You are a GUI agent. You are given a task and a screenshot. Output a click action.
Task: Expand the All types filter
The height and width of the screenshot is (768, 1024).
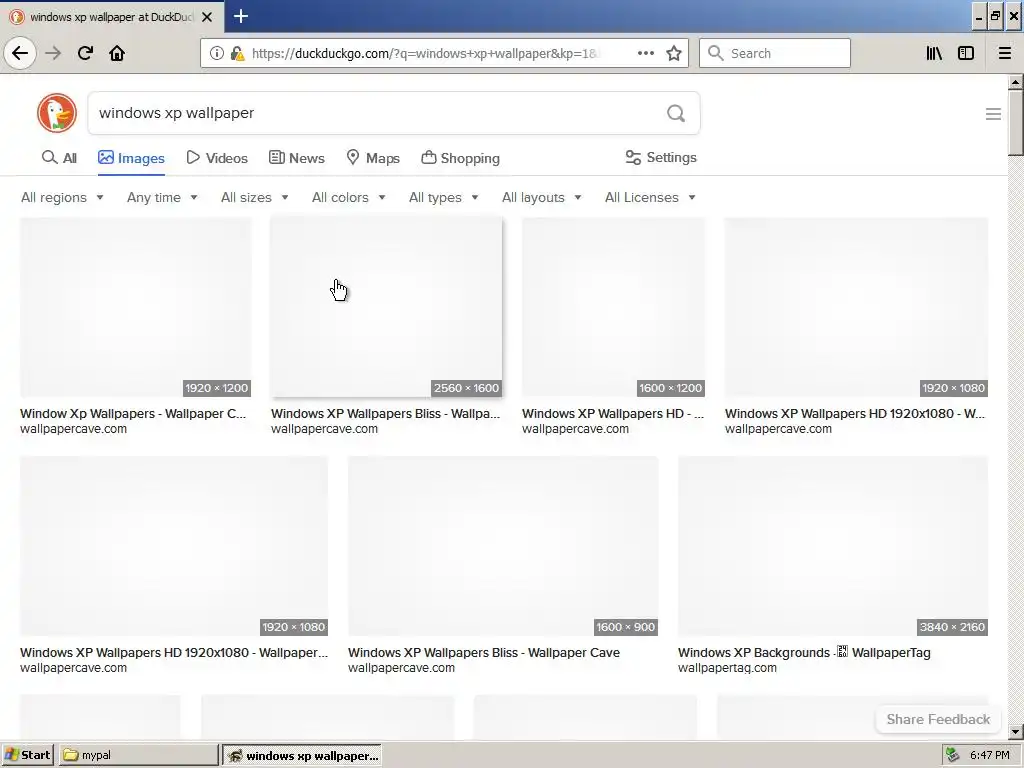[443, 197]
